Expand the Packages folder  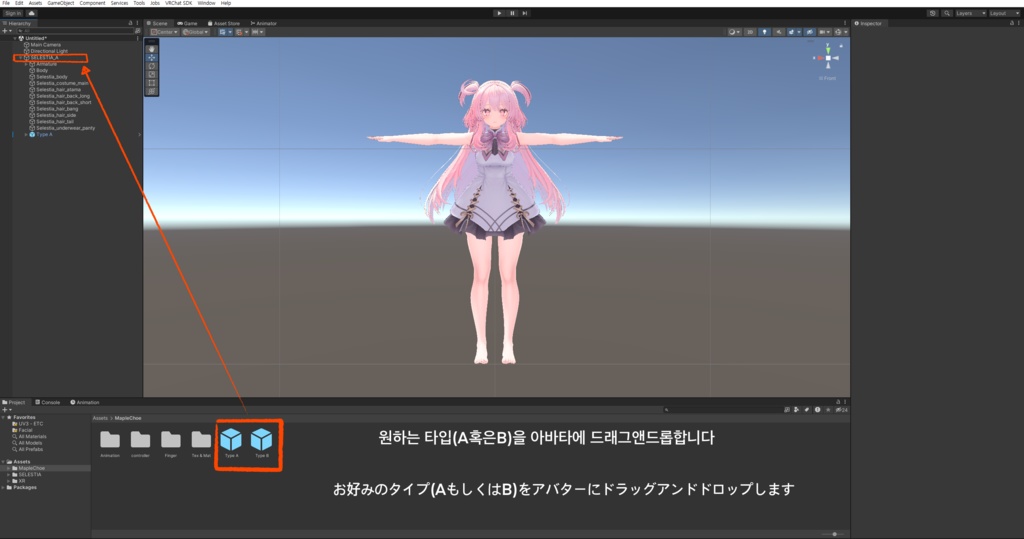point(3,487)
